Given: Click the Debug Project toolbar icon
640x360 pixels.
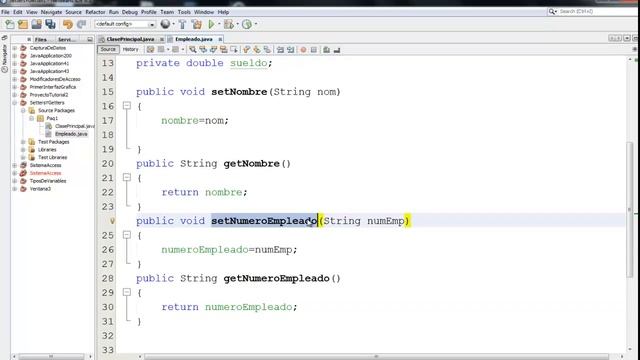Looking at the screenshot, I should point(229,24).
